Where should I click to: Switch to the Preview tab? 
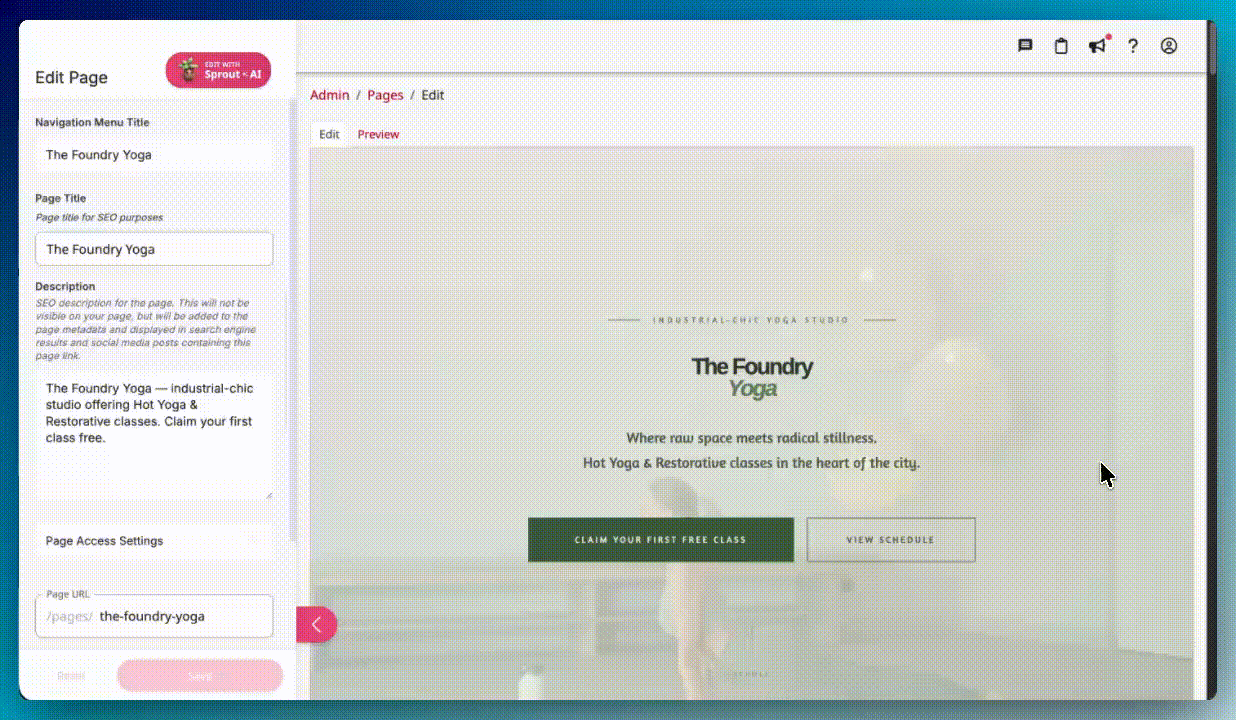click(378, 134)
